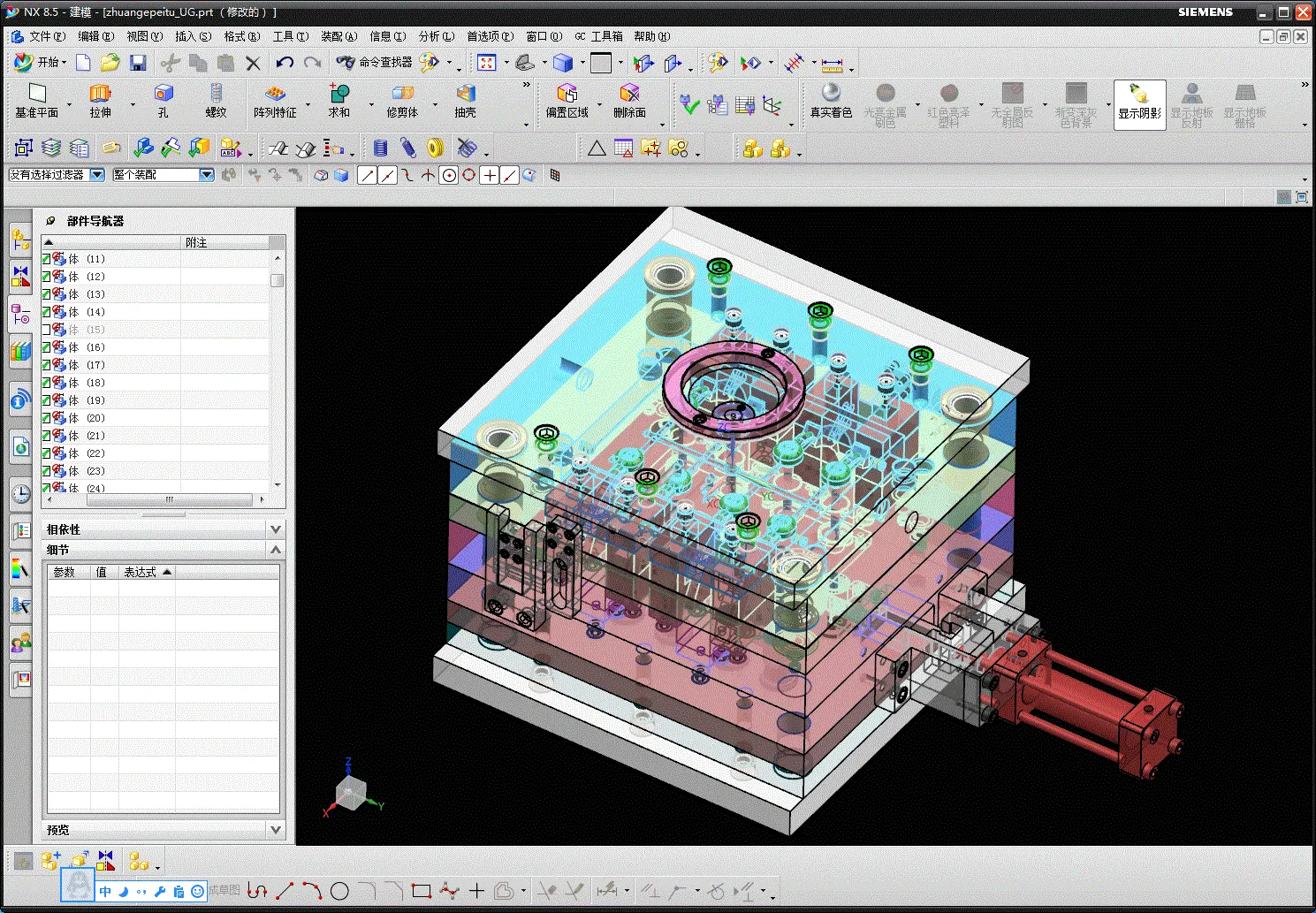This screenshot has height=913, width=1316.
Task: Uncheck the 体 (11) body checkbox
Action: [x=47, y=259]
